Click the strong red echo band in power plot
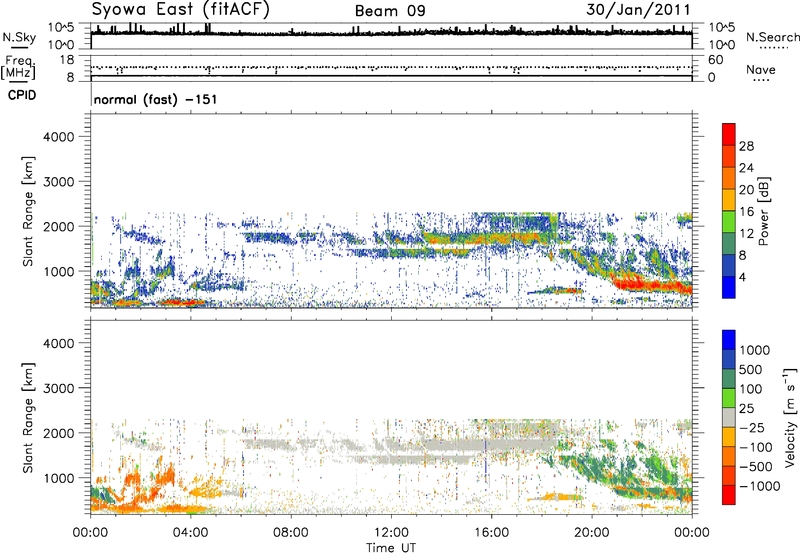Screen dimensions: 800x554 click(x=651, y=285)
